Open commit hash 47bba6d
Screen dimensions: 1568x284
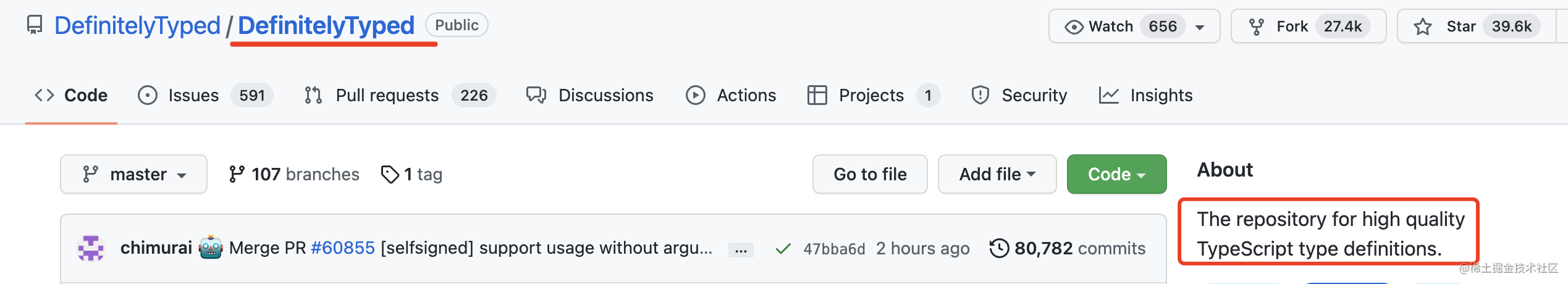pyautogui.click(x=834, y=249)
